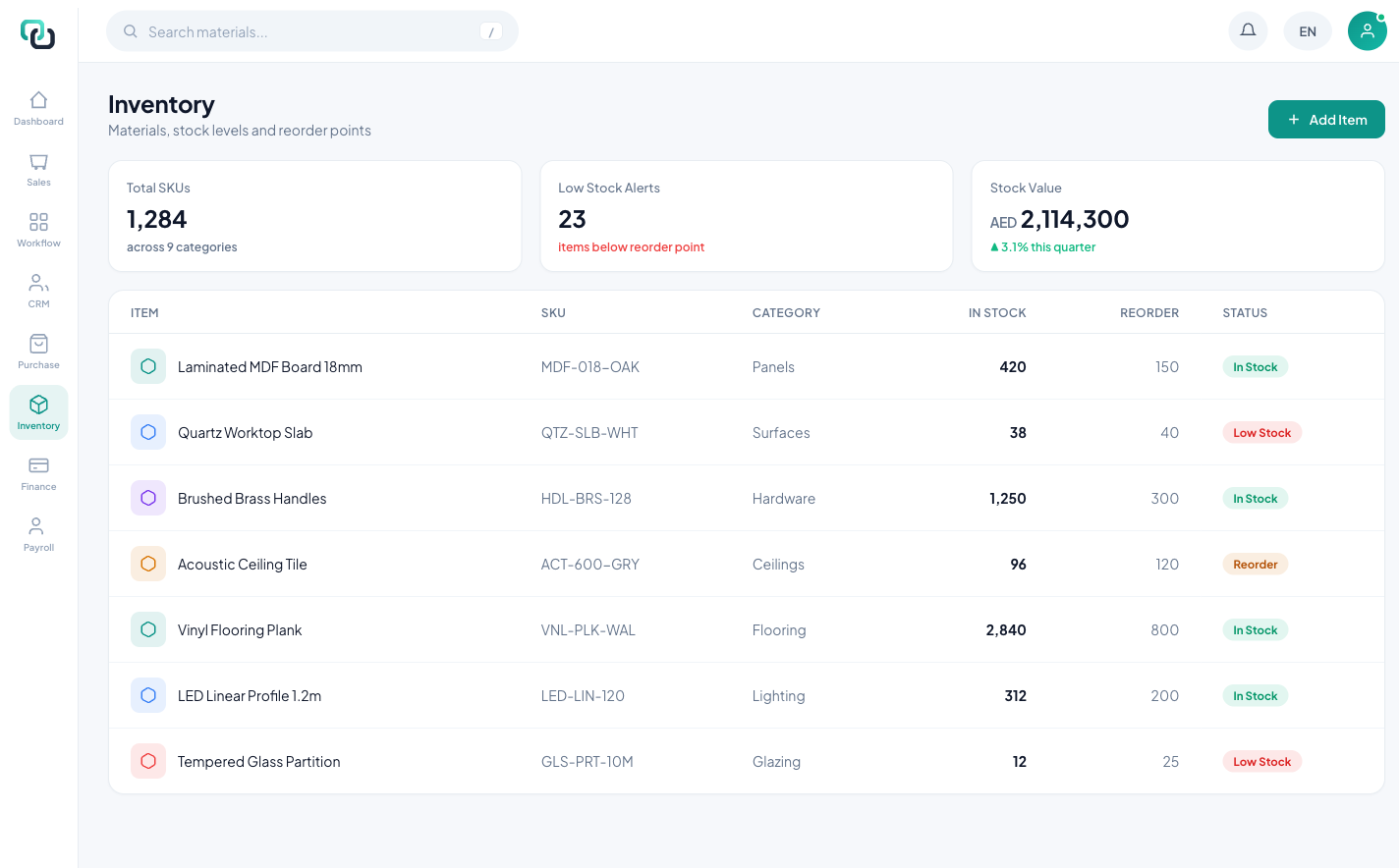Open the Low Stock Alerts card
Image resolution: width=1399 pixels, height=868 pixels.
coord(747,216)
